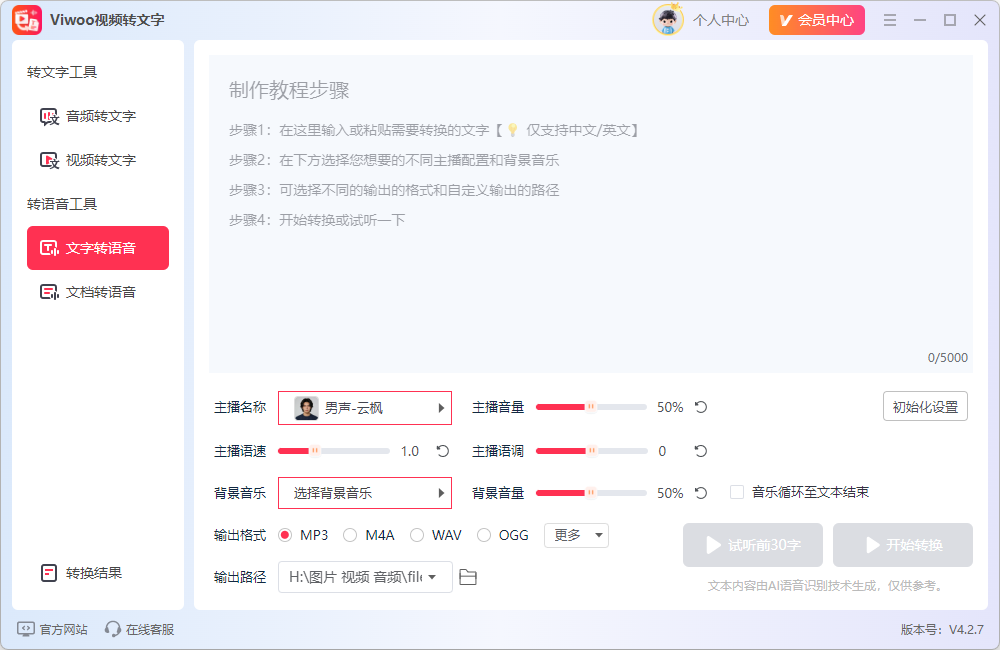
Task: Open 官方网站 link
Action: [52, 630]
